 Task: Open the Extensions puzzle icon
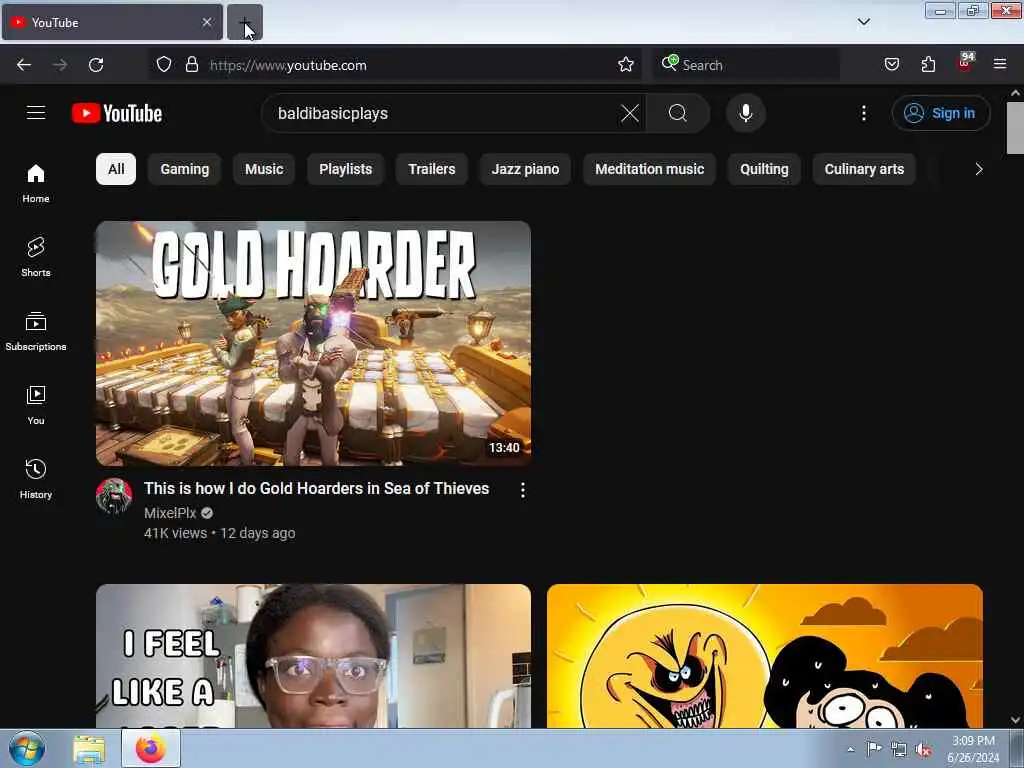(x=928, y=65)
